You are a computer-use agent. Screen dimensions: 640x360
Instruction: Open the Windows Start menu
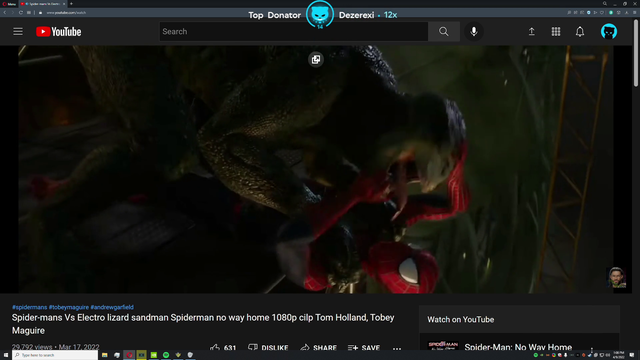[x=6, y=355]
